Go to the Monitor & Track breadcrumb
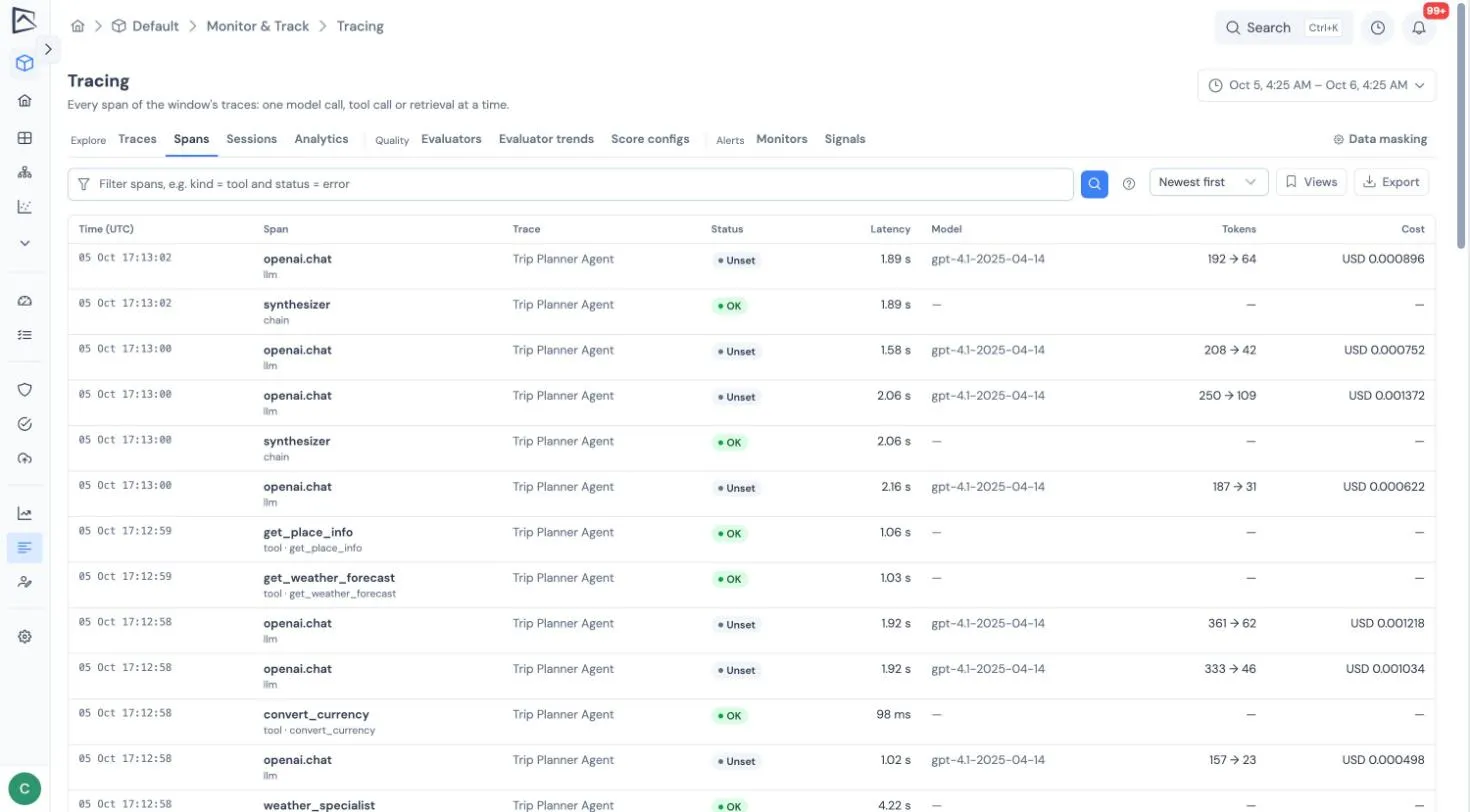 tap(258, 27)
